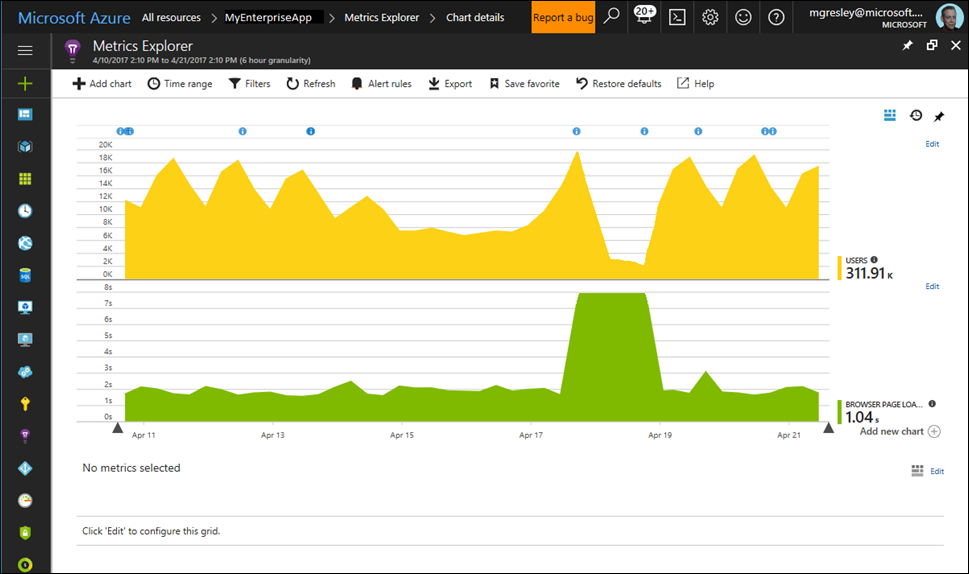Click the Apr 15 axis label

[402, 435]
